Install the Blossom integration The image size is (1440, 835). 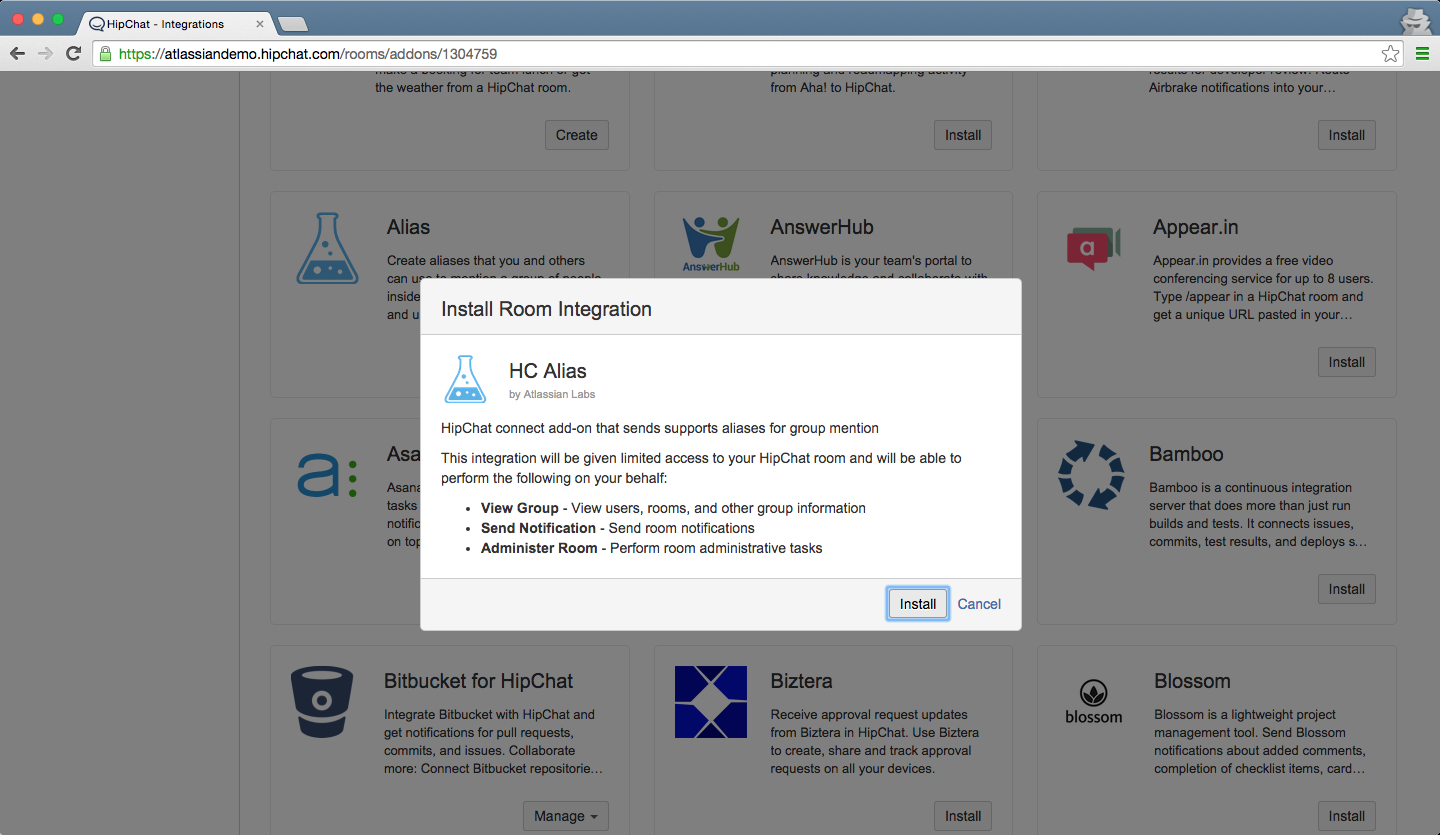[1347, 816]
